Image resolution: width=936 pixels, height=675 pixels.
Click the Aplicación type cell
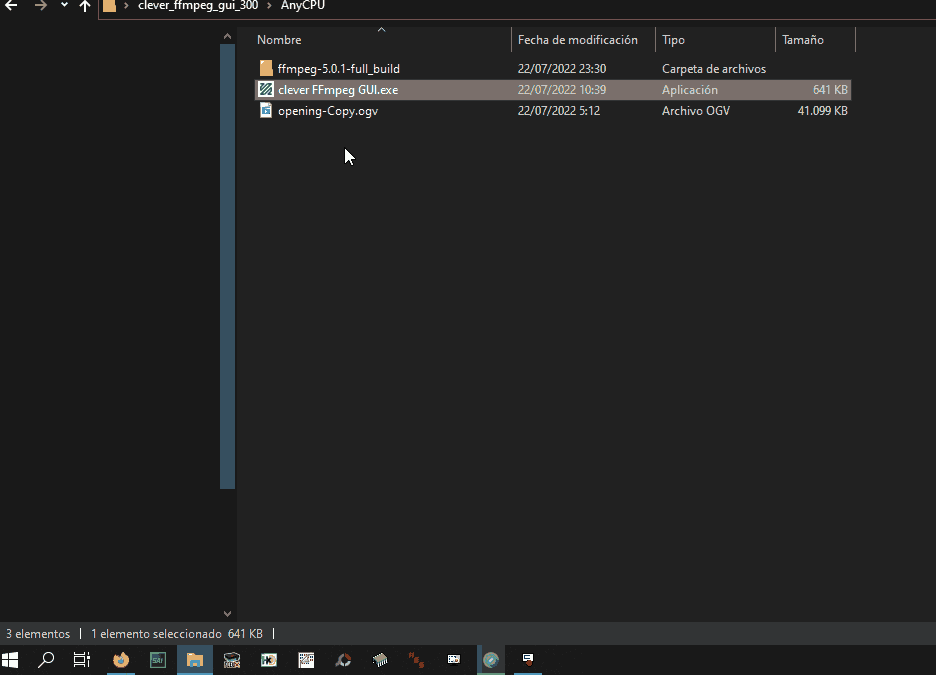pos(690,90)
